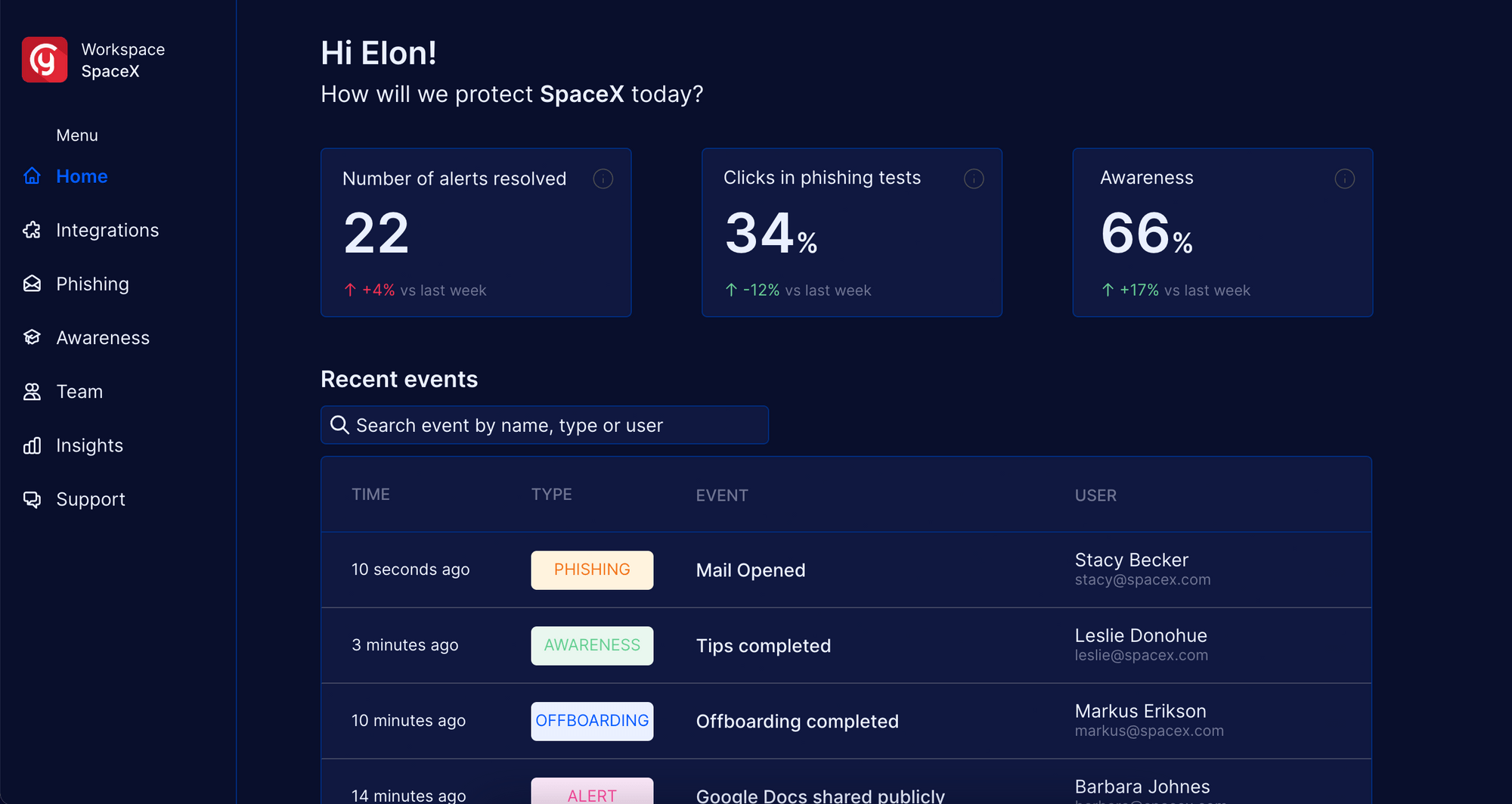This screenshot has height=804, width=1512.
Task: Click the Integrations puzzle icon
Action: coord(32,230)
